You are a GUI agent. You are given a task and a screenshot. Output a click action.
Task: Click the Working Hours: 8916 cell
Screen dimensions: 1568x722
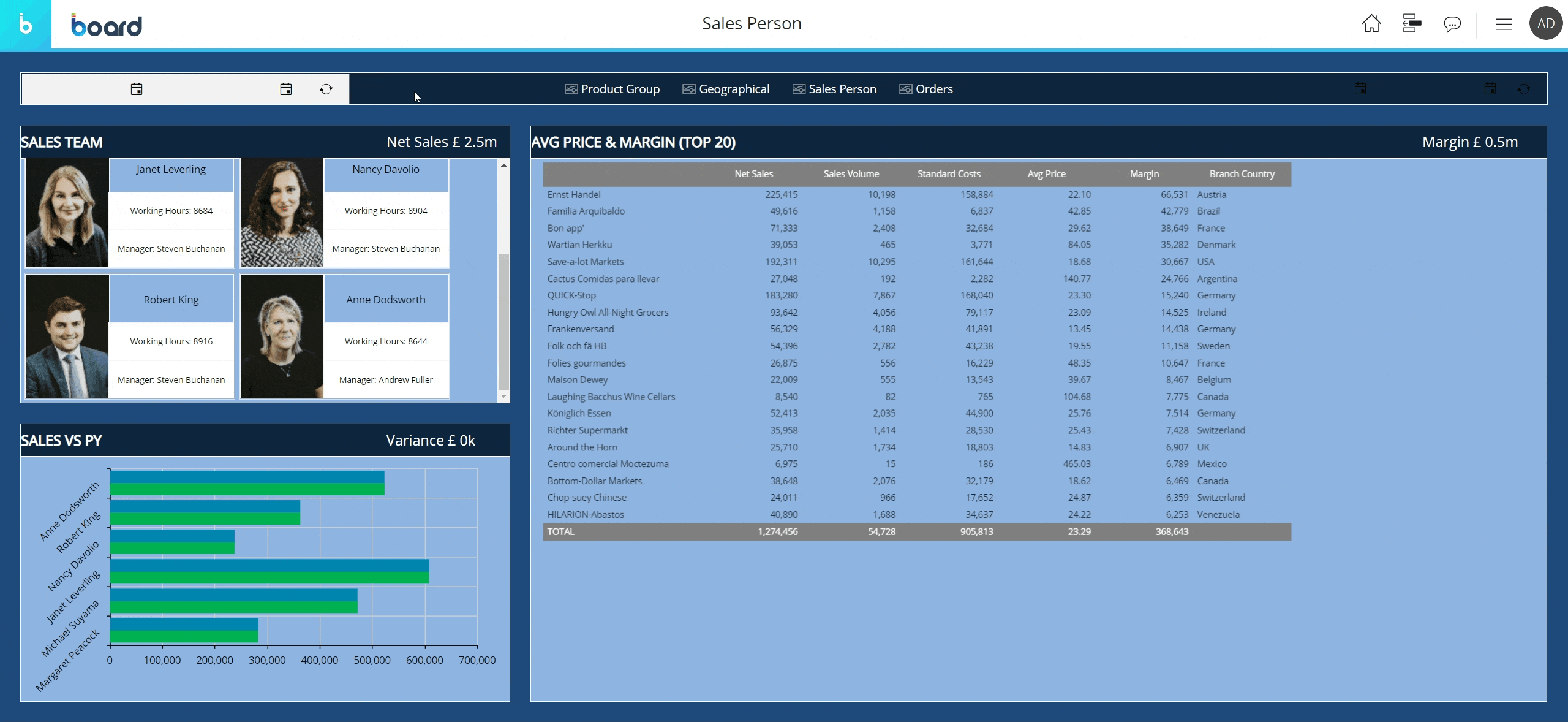pyautogui.click(x=171, y=341)
